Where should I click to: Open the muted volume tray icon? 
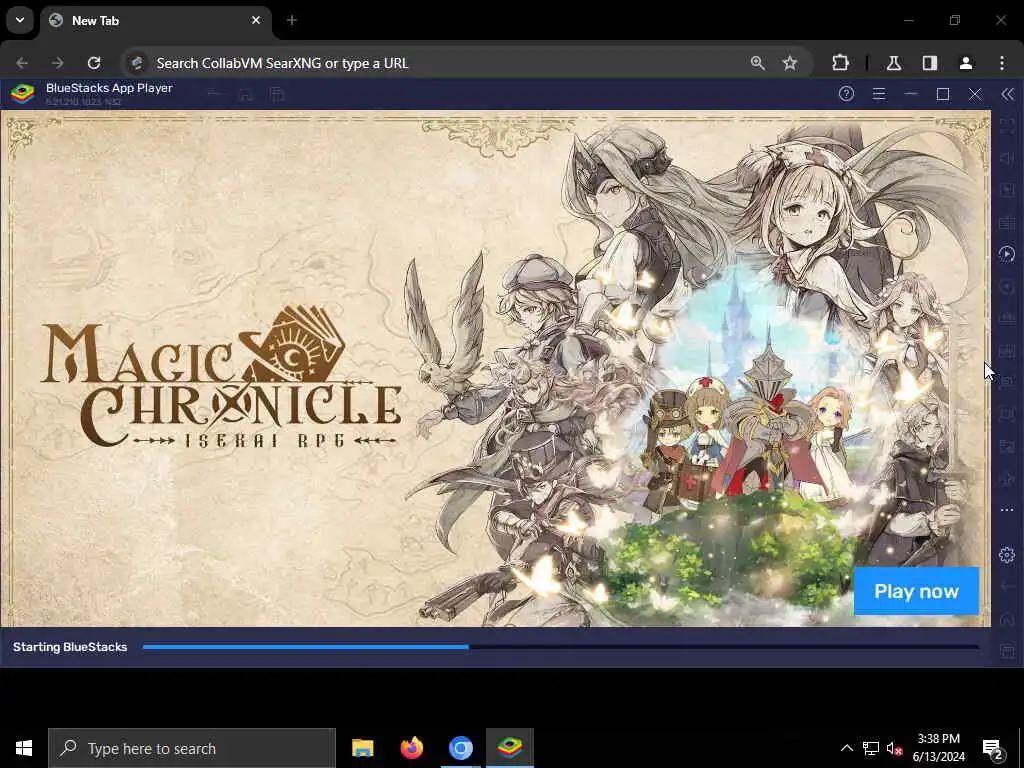coord(894,748)
